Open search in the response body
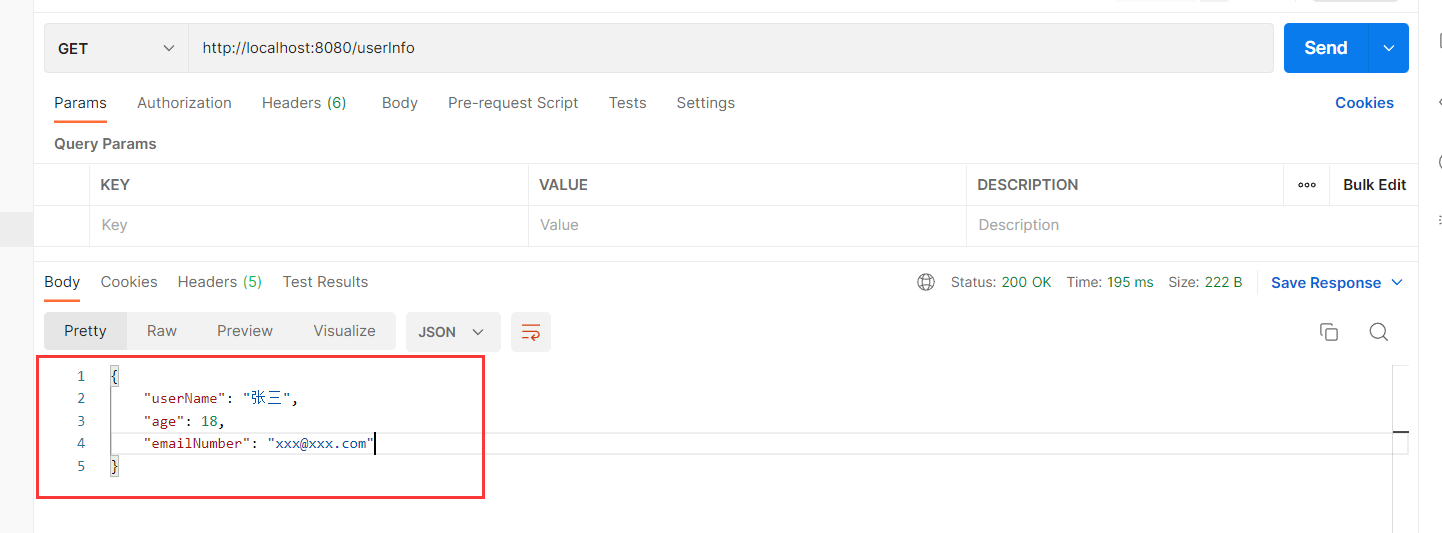This screenshot has height=533, width=1442. 1379,332
